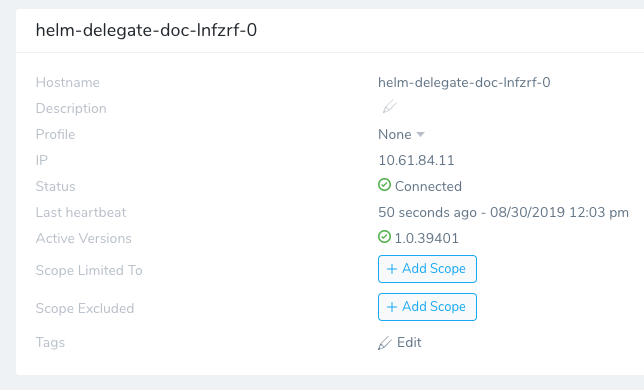
Task: Click the Profile dropdown arrow
Action: [420, 135]
